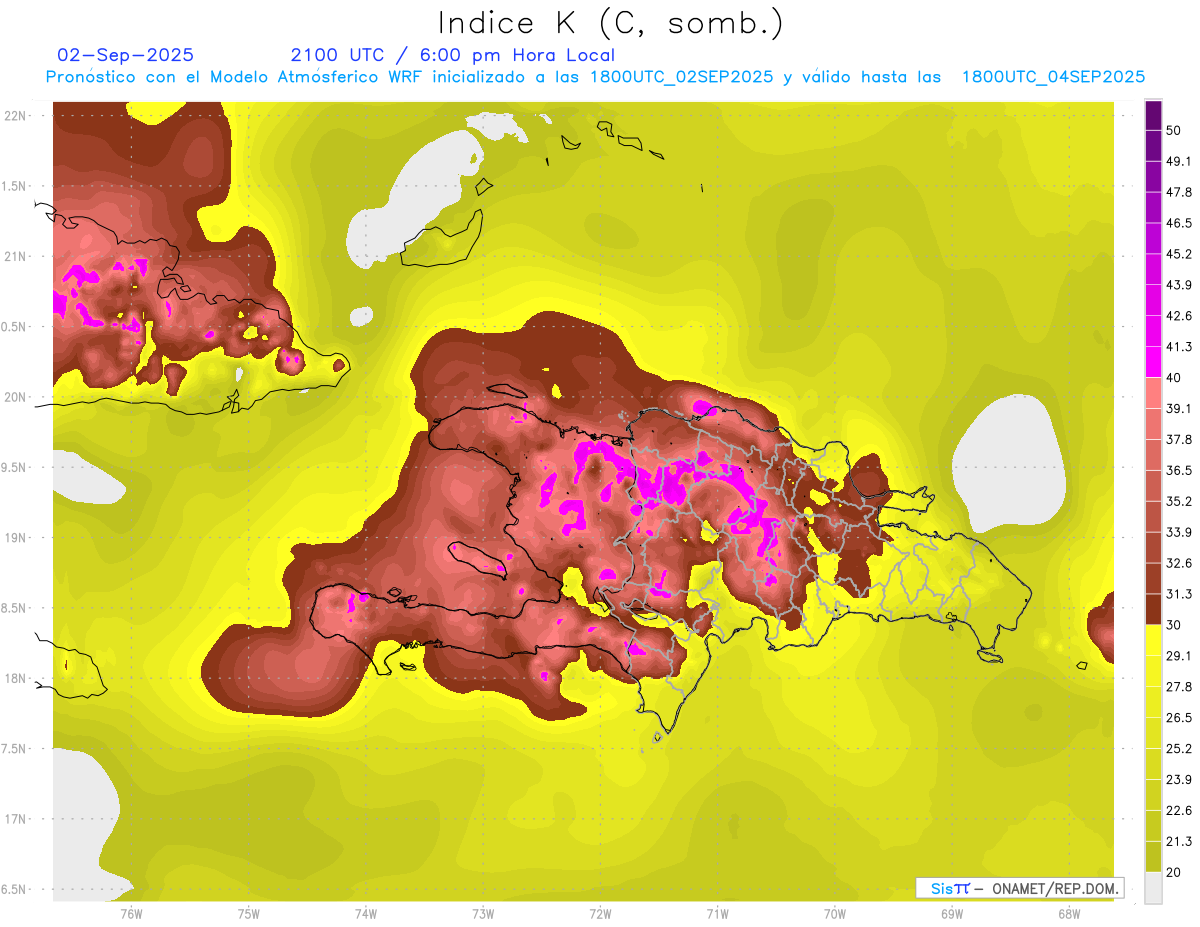The image size is (1200, 927).
Task: Click the colorbar value "25.2"
Action: click(1179, 748)
